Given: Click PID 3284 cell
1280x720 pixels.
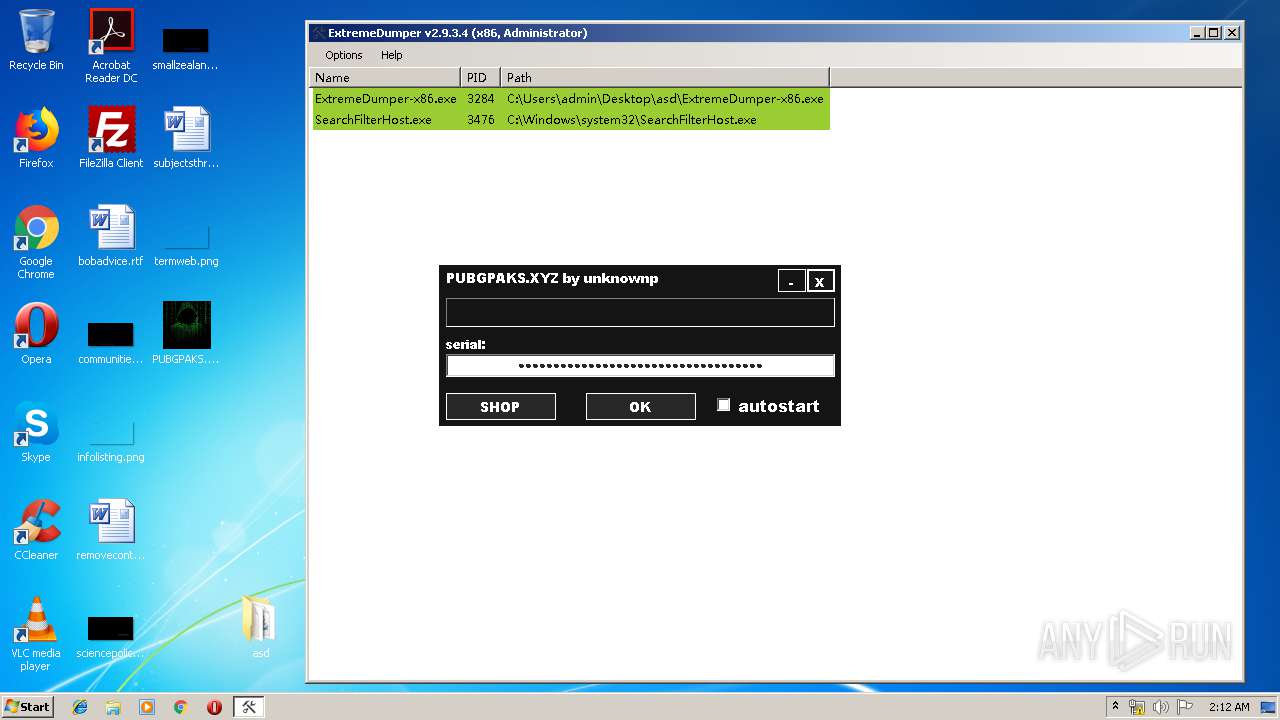Looking at the screenshot, I should [481, 99].
